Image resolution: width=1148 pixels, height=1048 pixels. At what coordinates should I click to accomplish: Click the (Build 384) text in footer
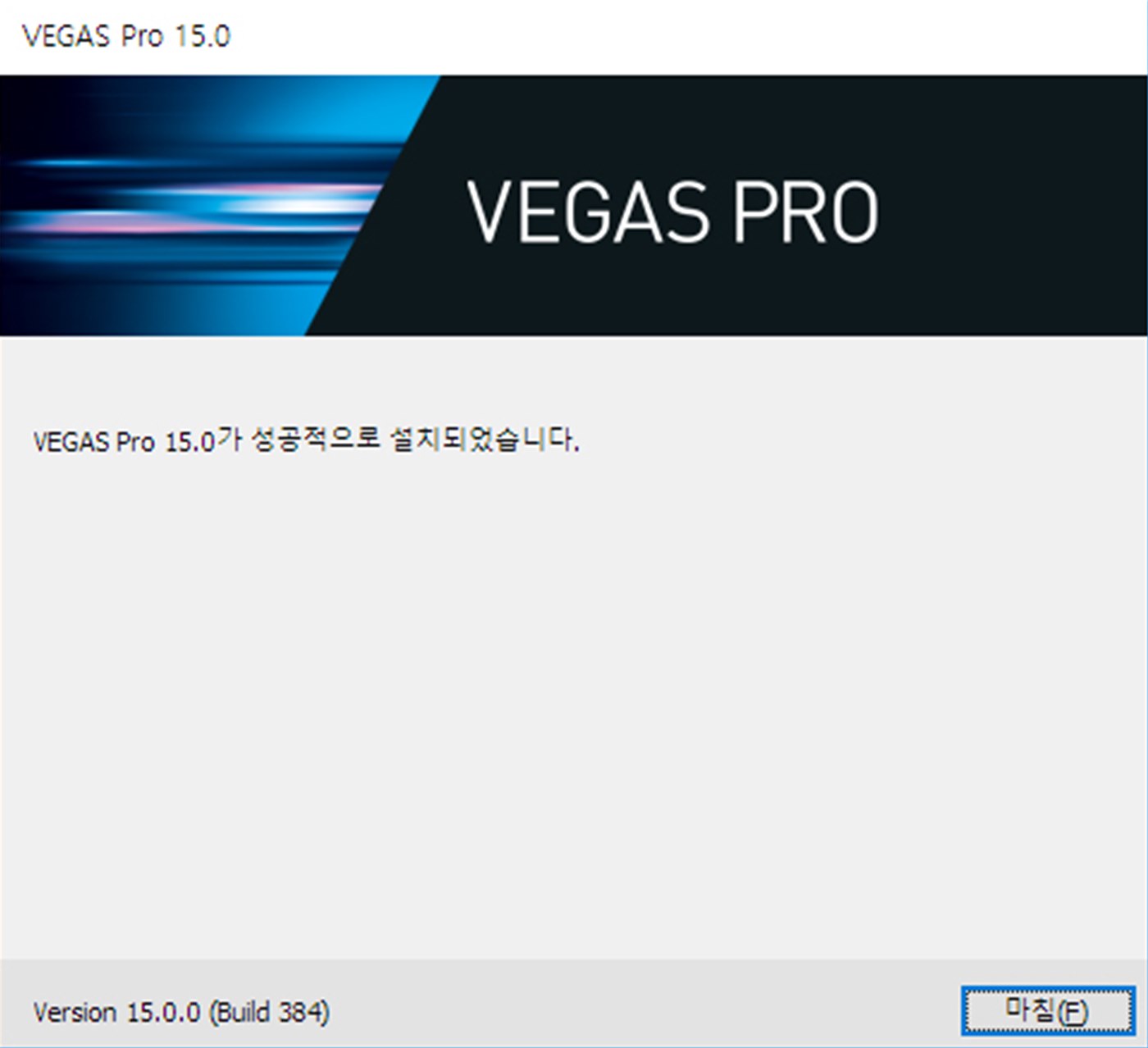coord(270,1012)
